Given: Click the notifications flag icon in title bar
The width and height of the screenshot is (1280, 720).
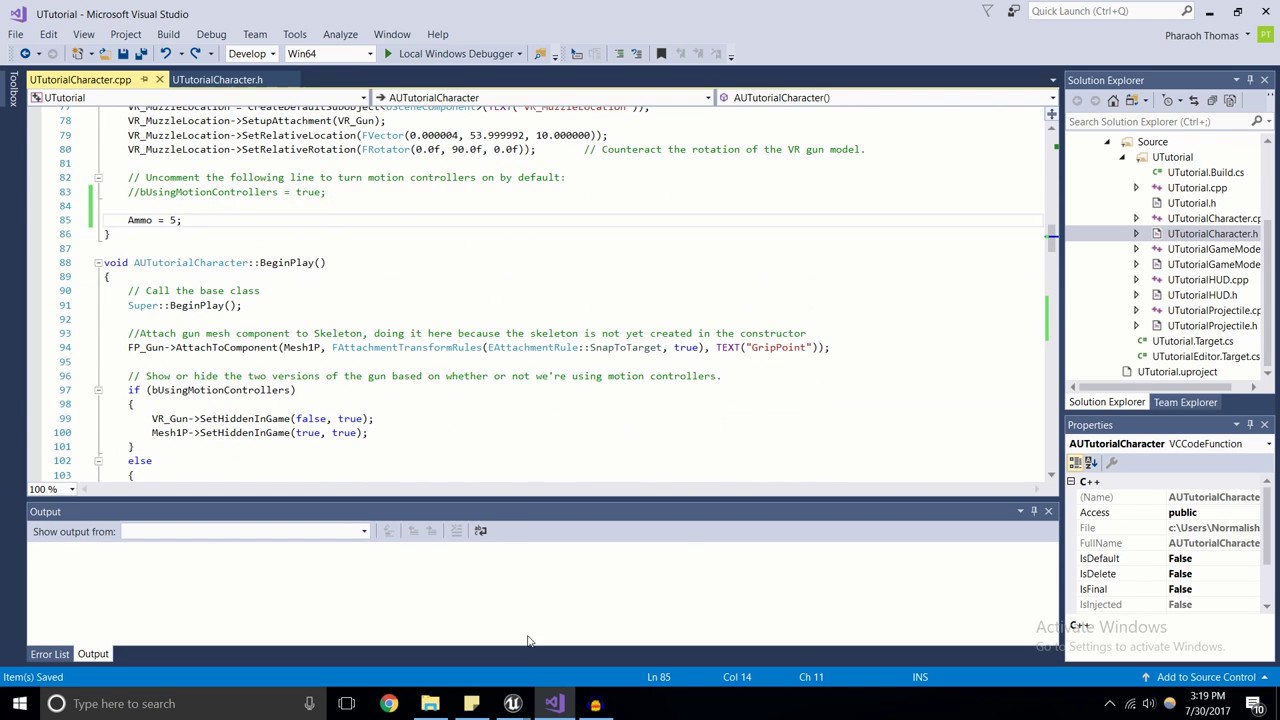Looking at the screenshot, I should click(x=987, y=12).
